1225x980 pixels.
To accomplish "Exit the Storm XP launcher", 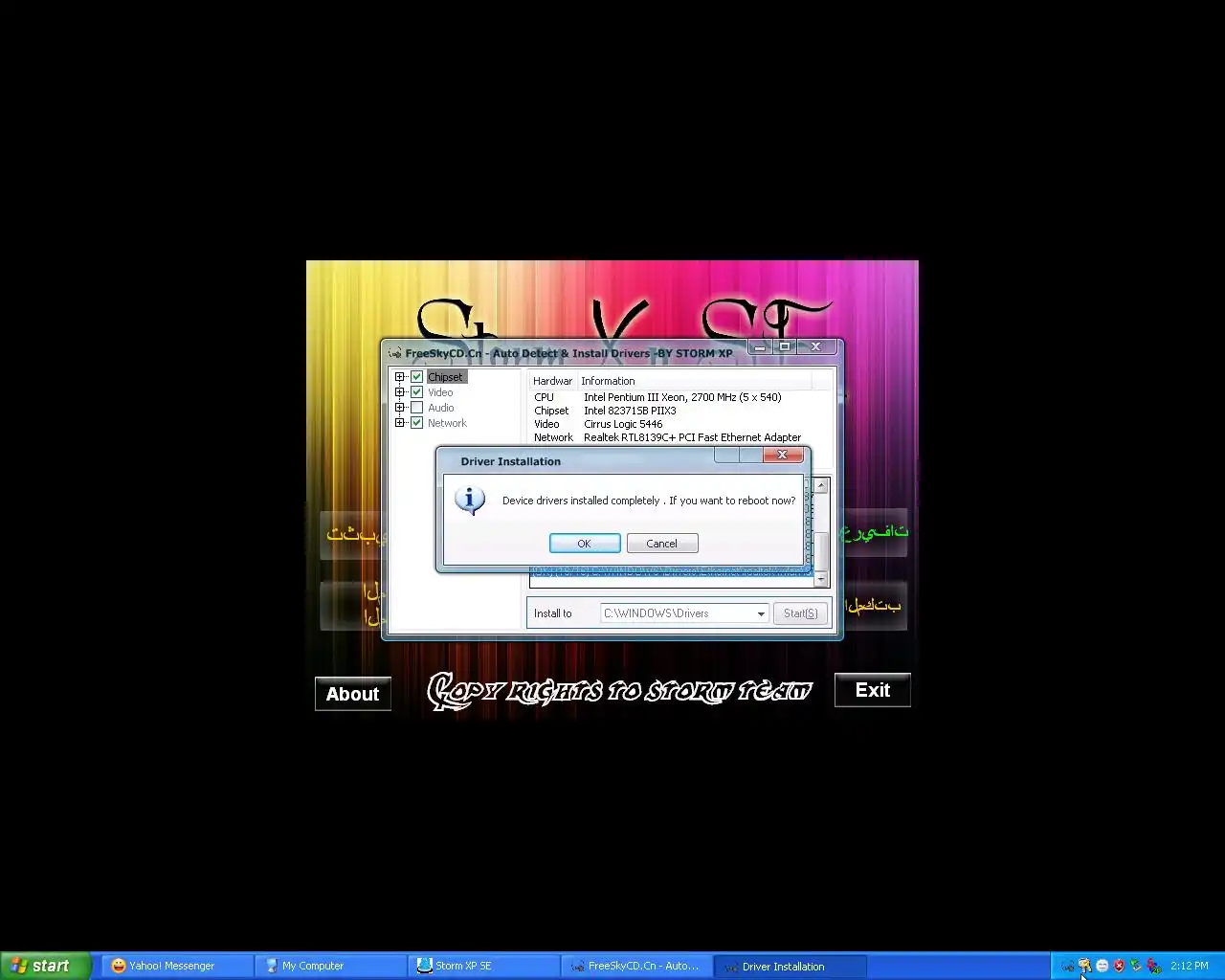I will point(872,690).
